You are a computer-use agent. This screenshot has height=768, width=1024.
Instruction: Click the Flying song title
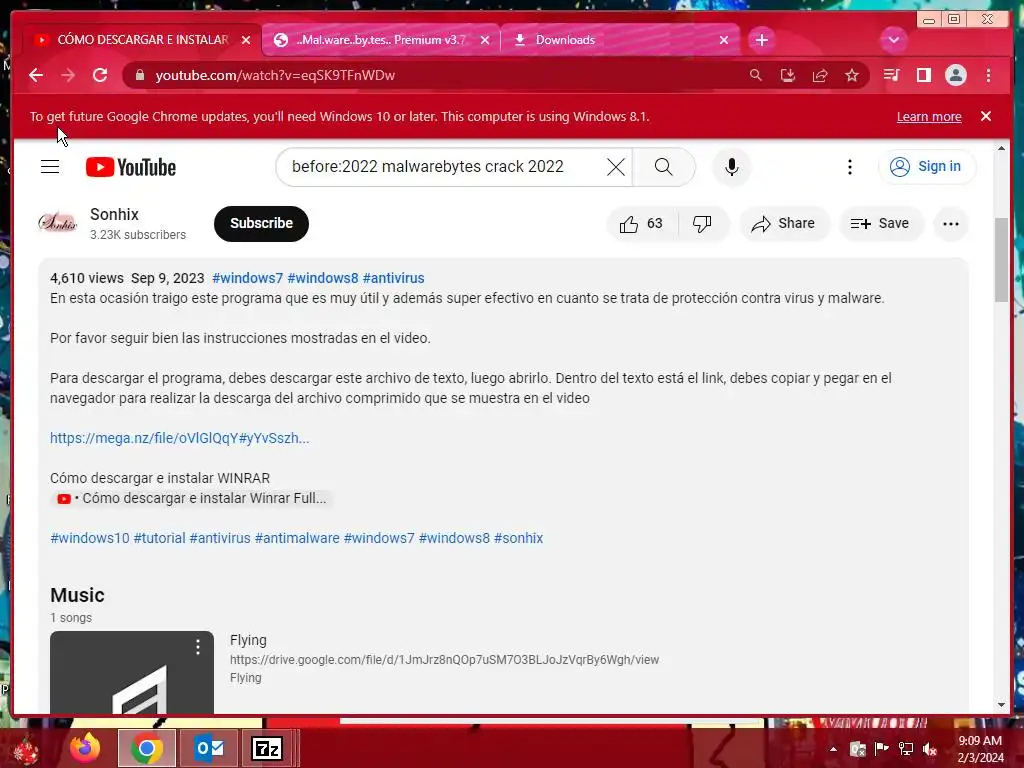[248, 640]
